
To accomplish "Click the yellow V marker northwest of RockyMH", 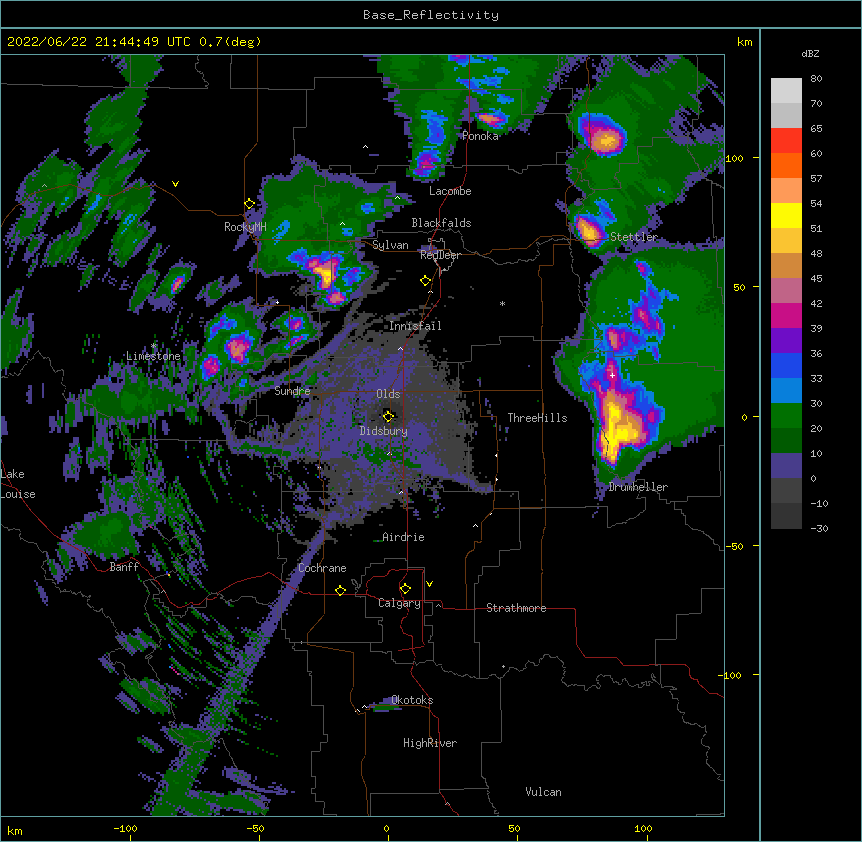I will 175,184.
